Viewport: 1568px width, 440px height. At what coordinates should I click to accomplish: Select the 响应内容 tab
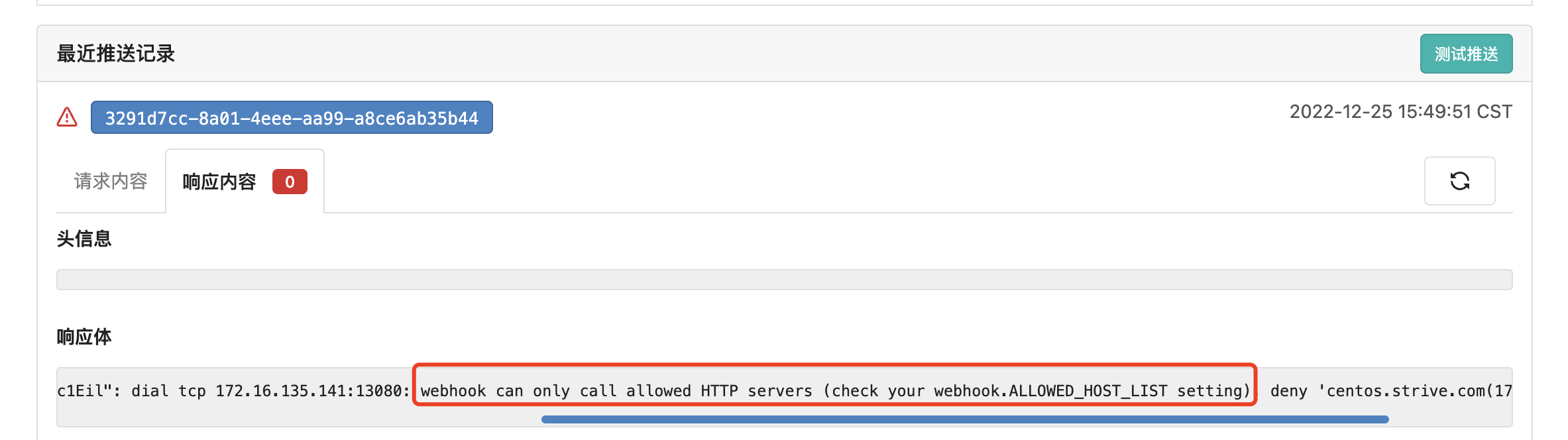click(219, 182)
